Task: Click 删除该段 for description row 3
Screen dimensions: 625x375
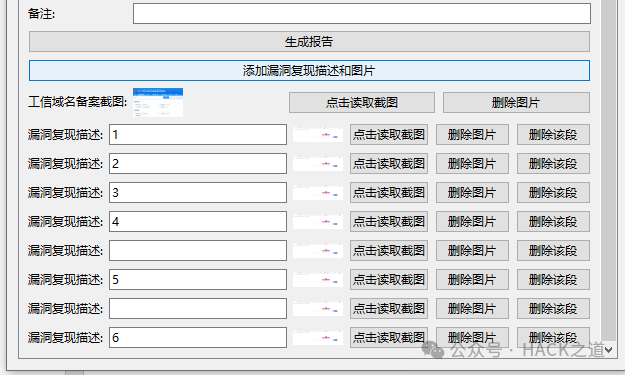Action: (553, 193)
